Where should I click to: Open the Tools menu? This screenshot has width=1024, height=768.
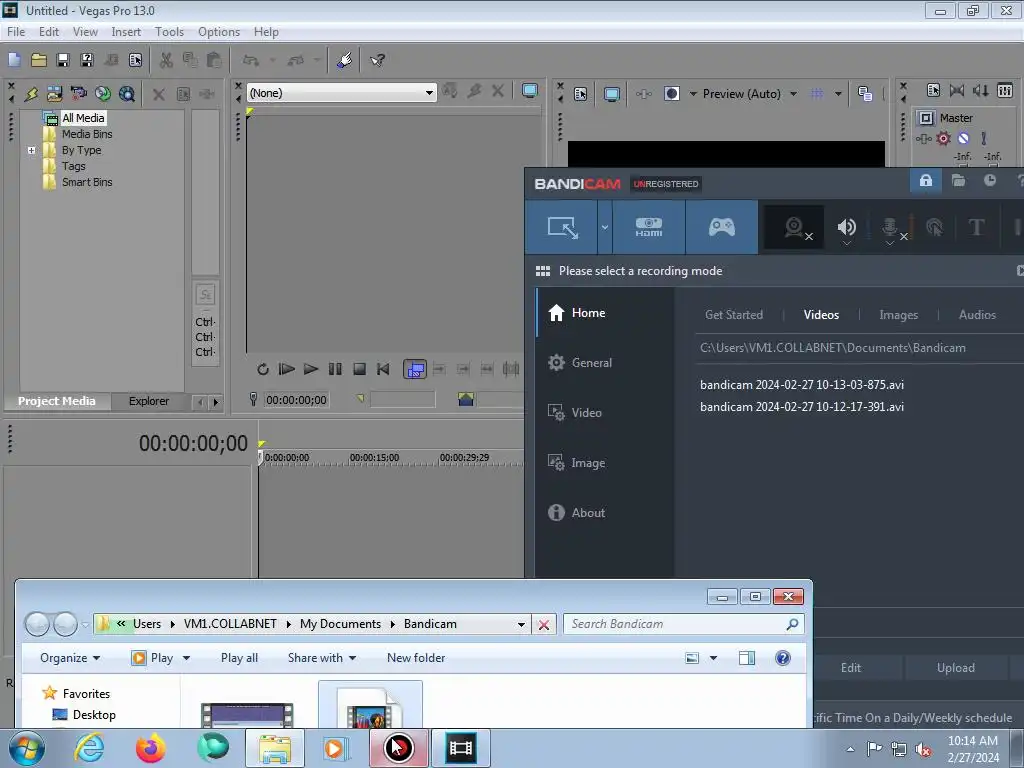coord(169,32)
